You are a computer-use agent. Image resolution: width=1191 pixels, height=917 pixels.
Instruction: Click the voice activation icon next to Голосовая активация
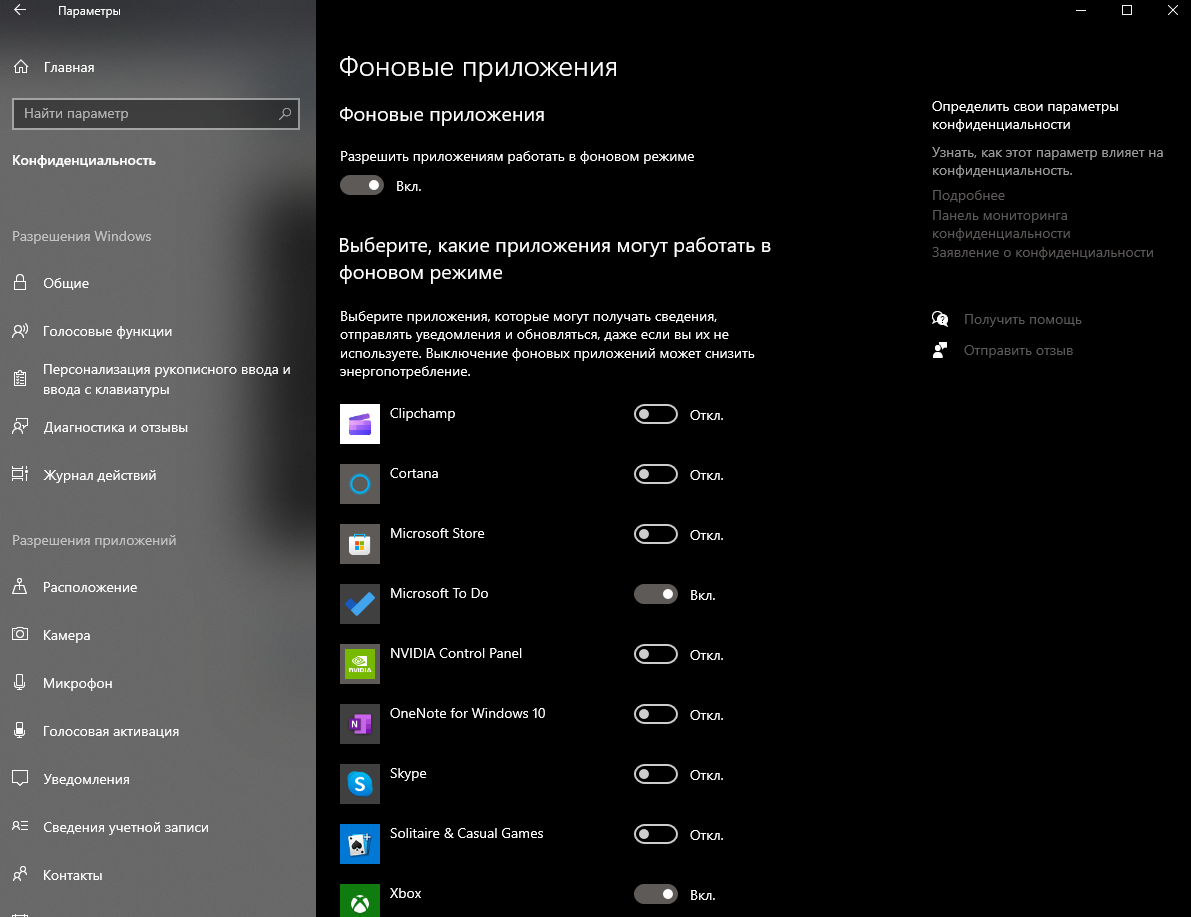[21, 730]
